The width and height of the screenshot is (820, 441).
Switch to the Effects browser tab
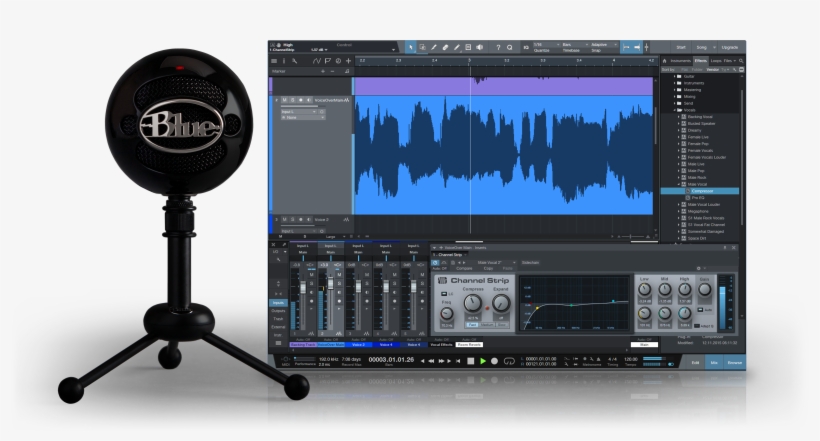click(x=701, y=61)
